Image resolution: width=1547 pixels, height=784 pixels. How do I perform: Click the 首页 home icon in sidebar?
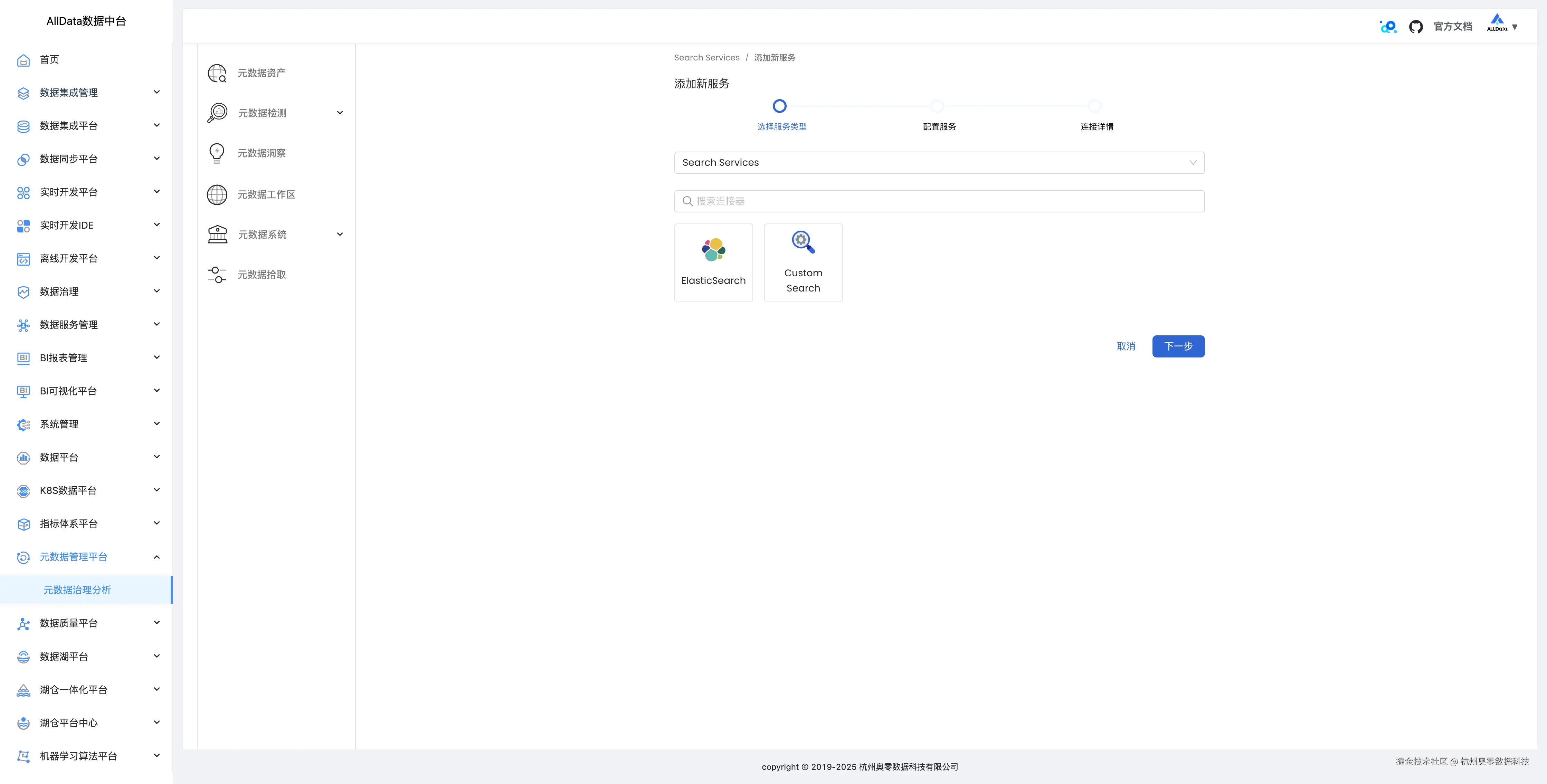(x=23, y=60)
